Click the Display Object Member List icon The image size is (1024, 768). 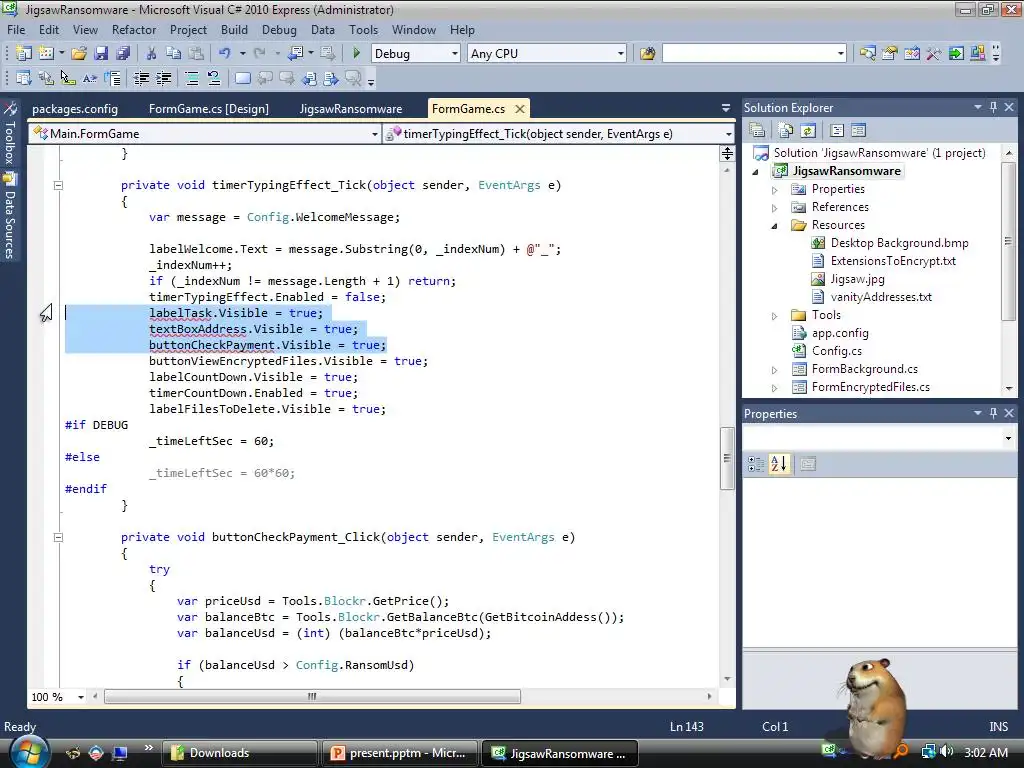[24, 78]
